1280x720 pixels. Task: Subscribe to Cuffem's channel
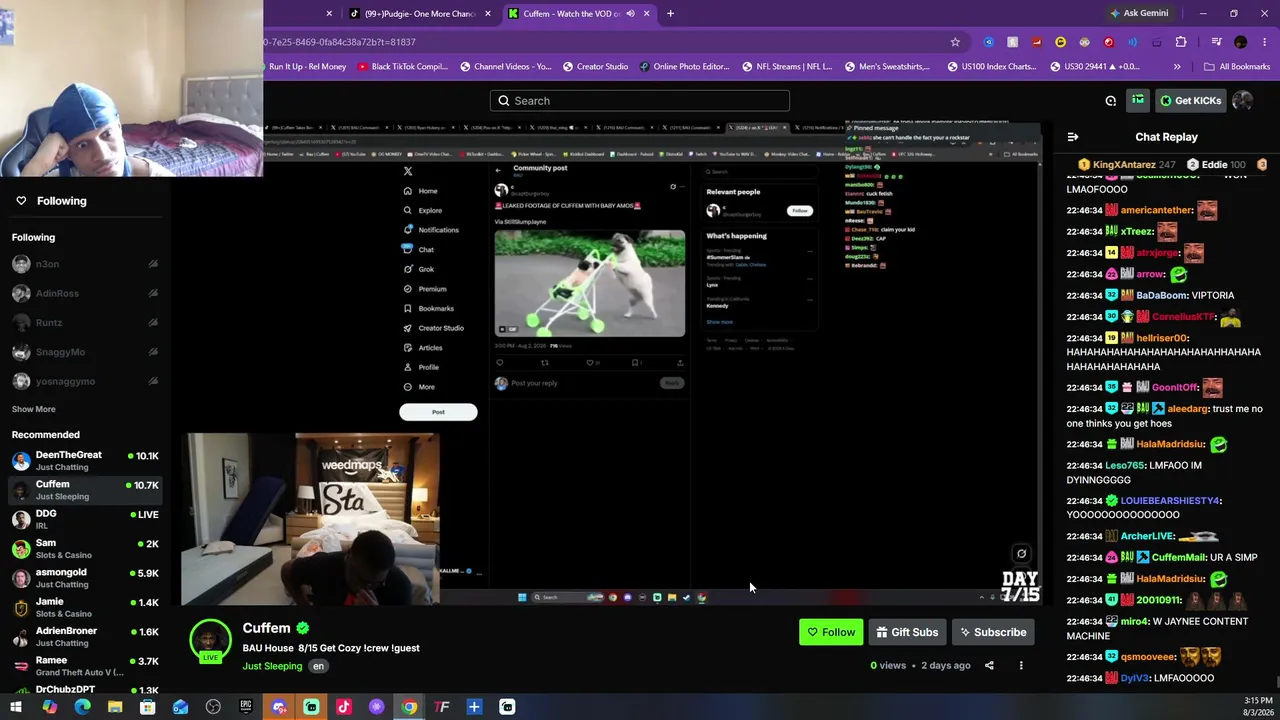(993, 632)
